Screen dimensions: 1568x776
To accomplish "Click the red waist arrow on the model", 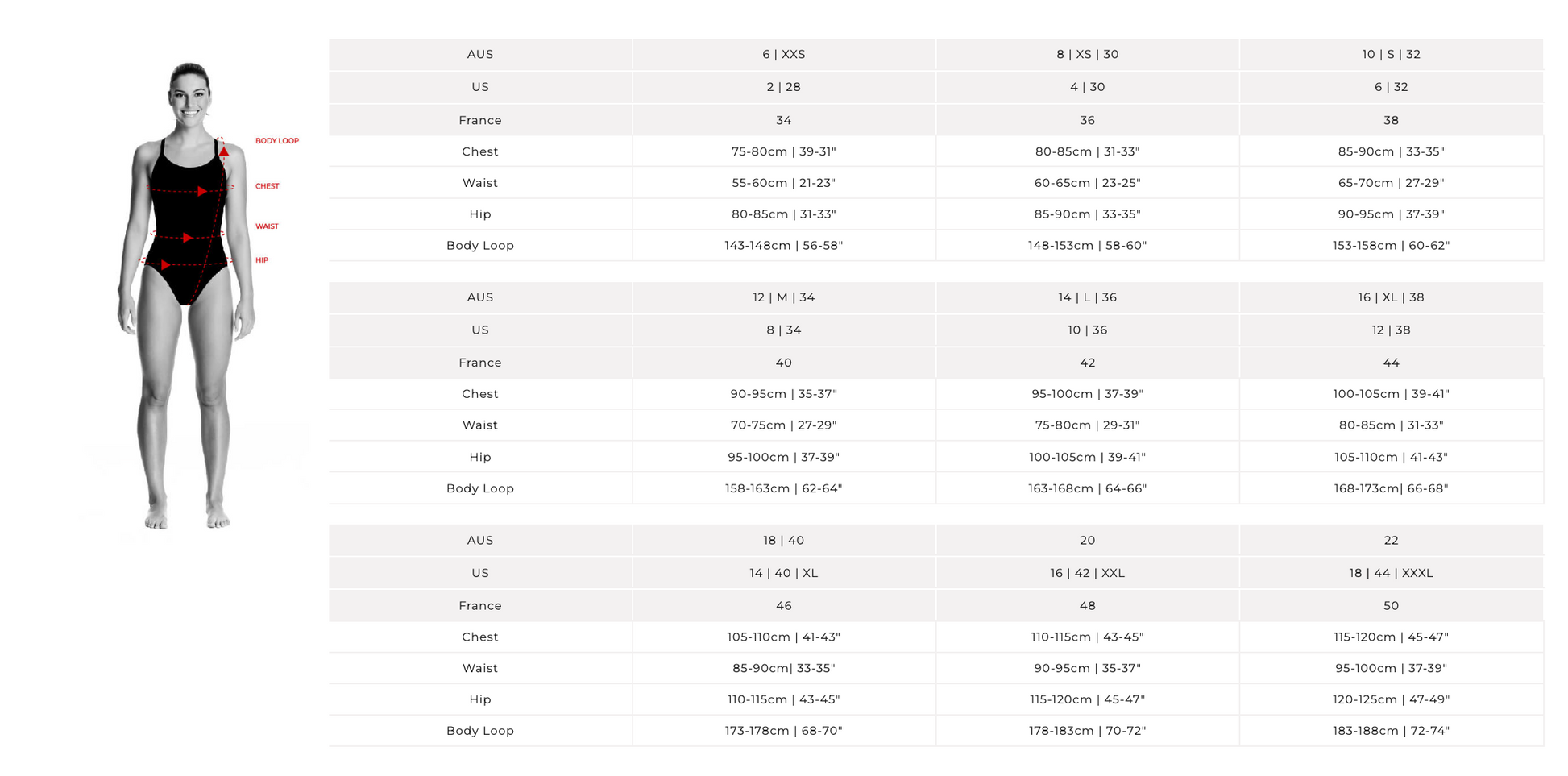I will click(187, 238).
